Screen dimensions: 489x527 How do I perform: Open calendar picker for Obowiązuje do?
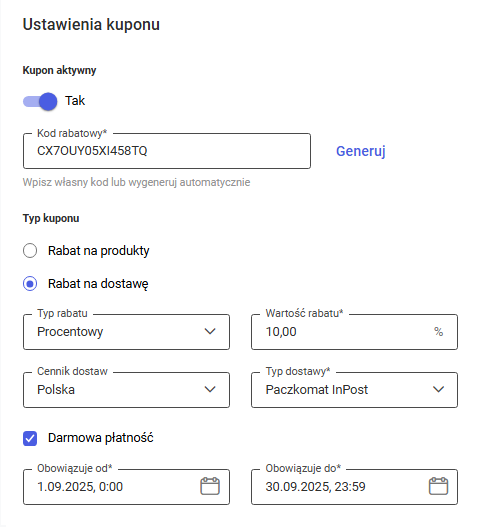[x=438, y=486]
